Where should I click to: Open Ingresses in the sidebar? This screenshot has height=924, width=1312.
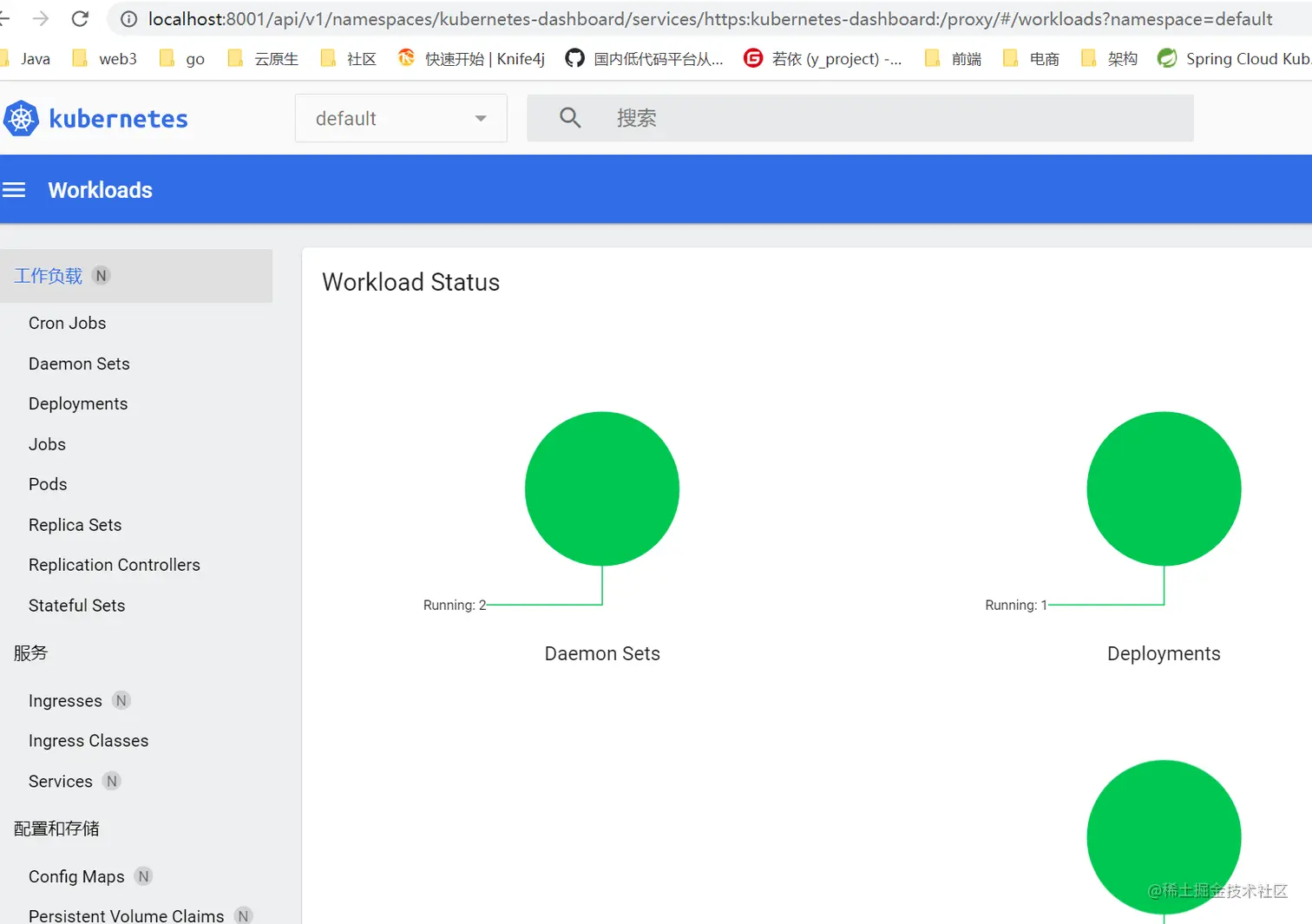click(65, 700)
